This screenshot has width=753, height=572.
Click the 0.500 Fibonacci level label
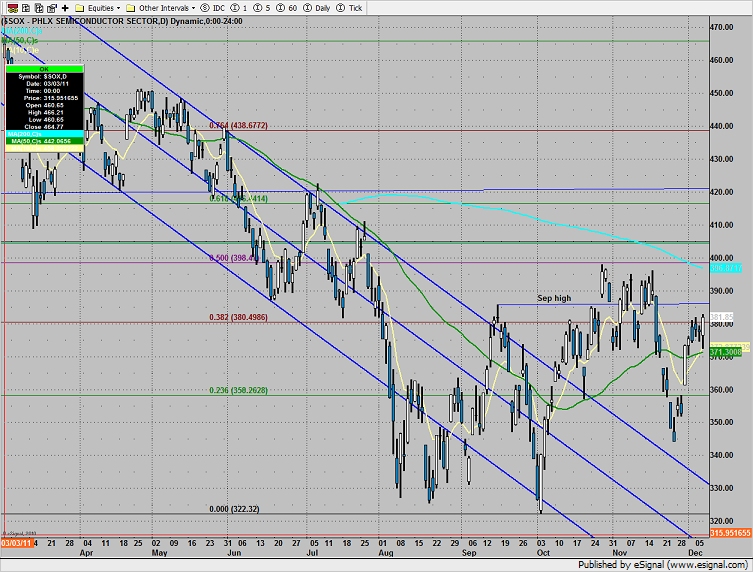click(234, 258)
